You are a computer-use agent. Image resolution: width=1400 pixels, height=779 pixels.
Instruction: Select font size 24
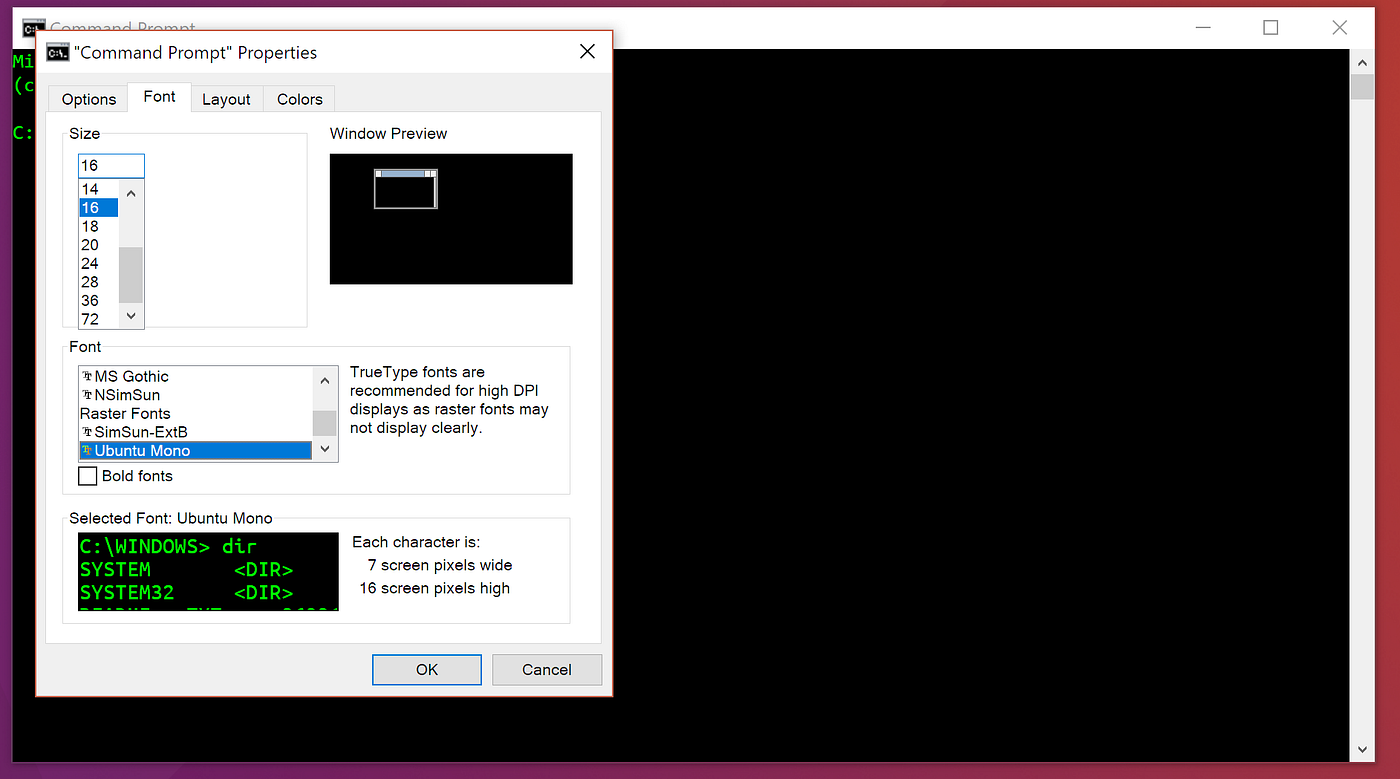click(90, 263)
